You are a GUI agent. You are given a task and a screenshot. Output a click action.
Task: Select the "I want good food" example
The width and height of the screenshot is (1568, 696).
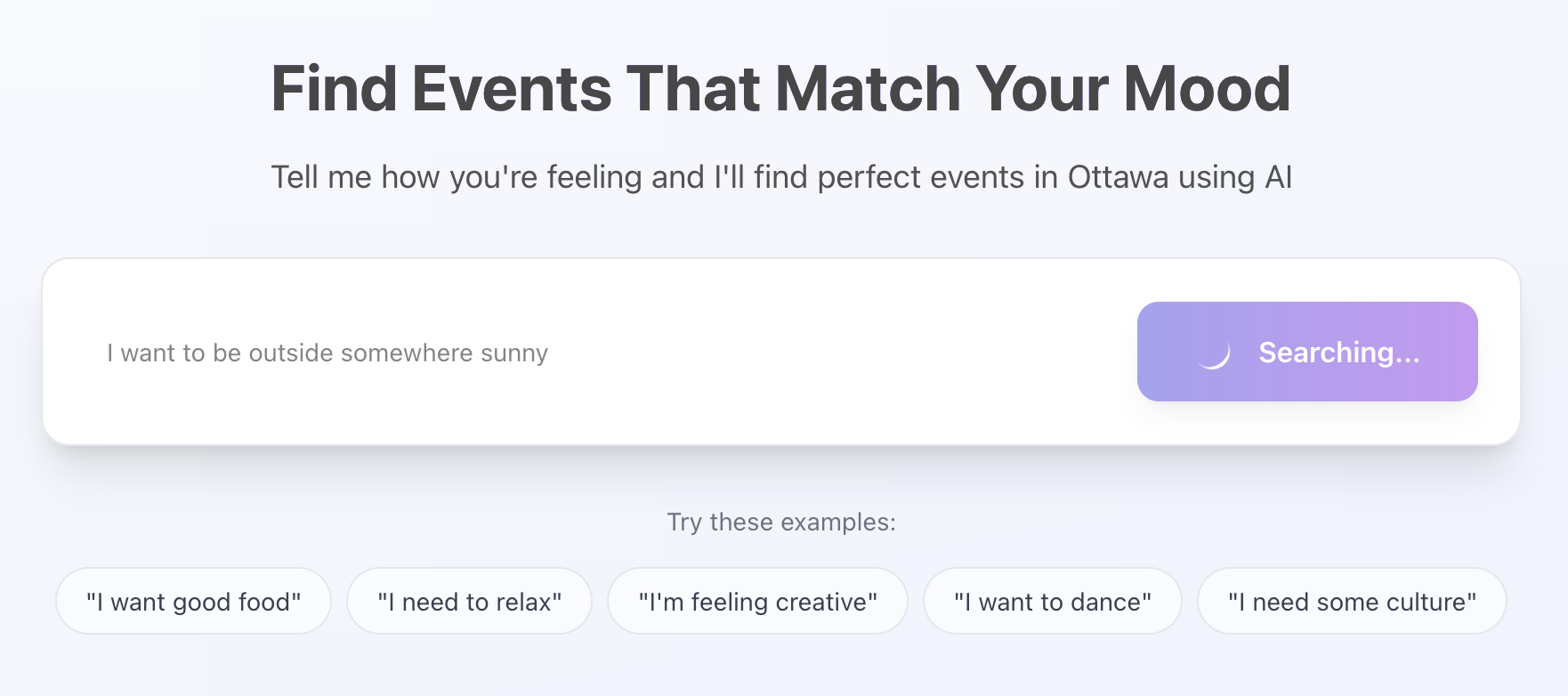193,602
